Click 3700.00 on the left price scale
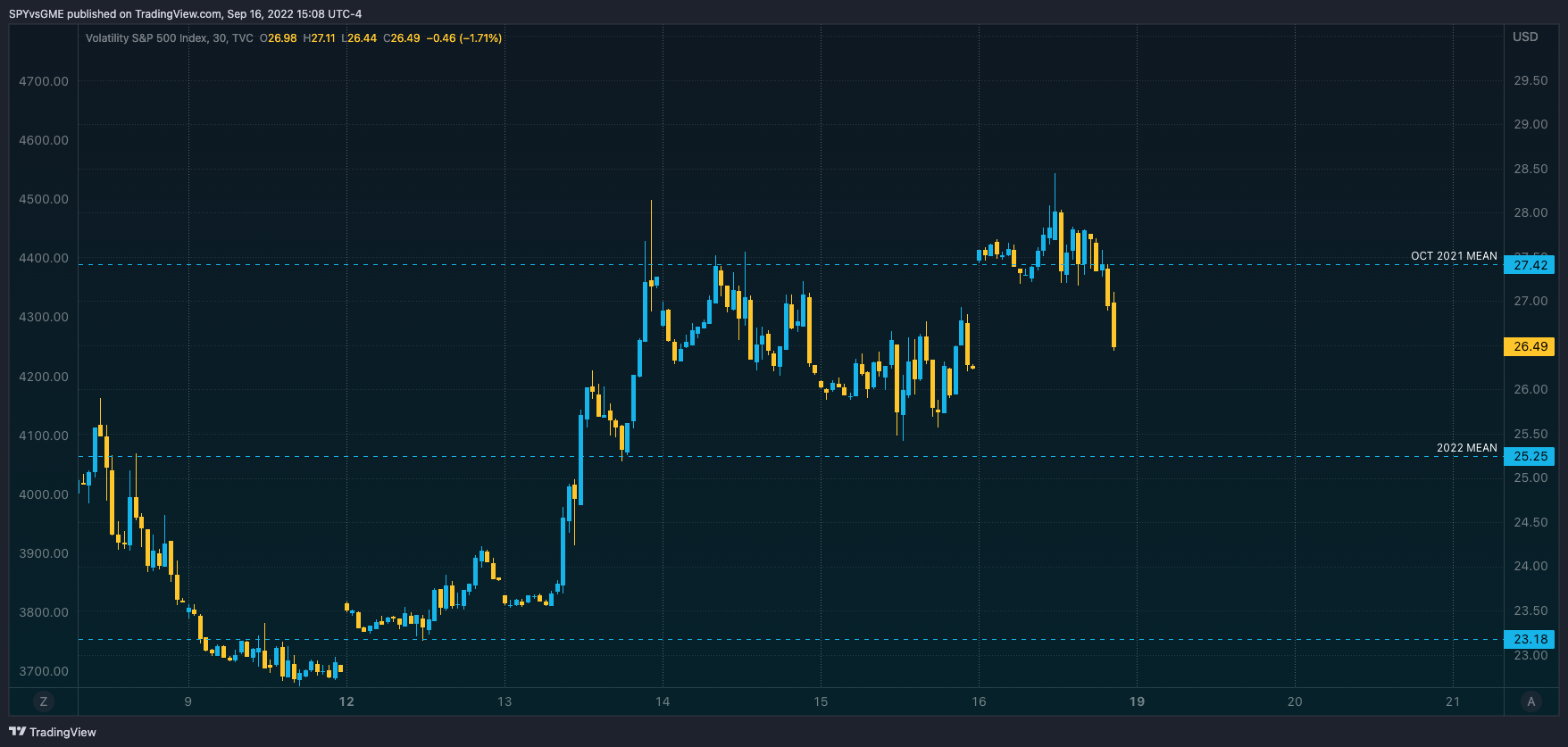Image resolution: width=1568 pixels, height=747 pixels. coord(44,671)
